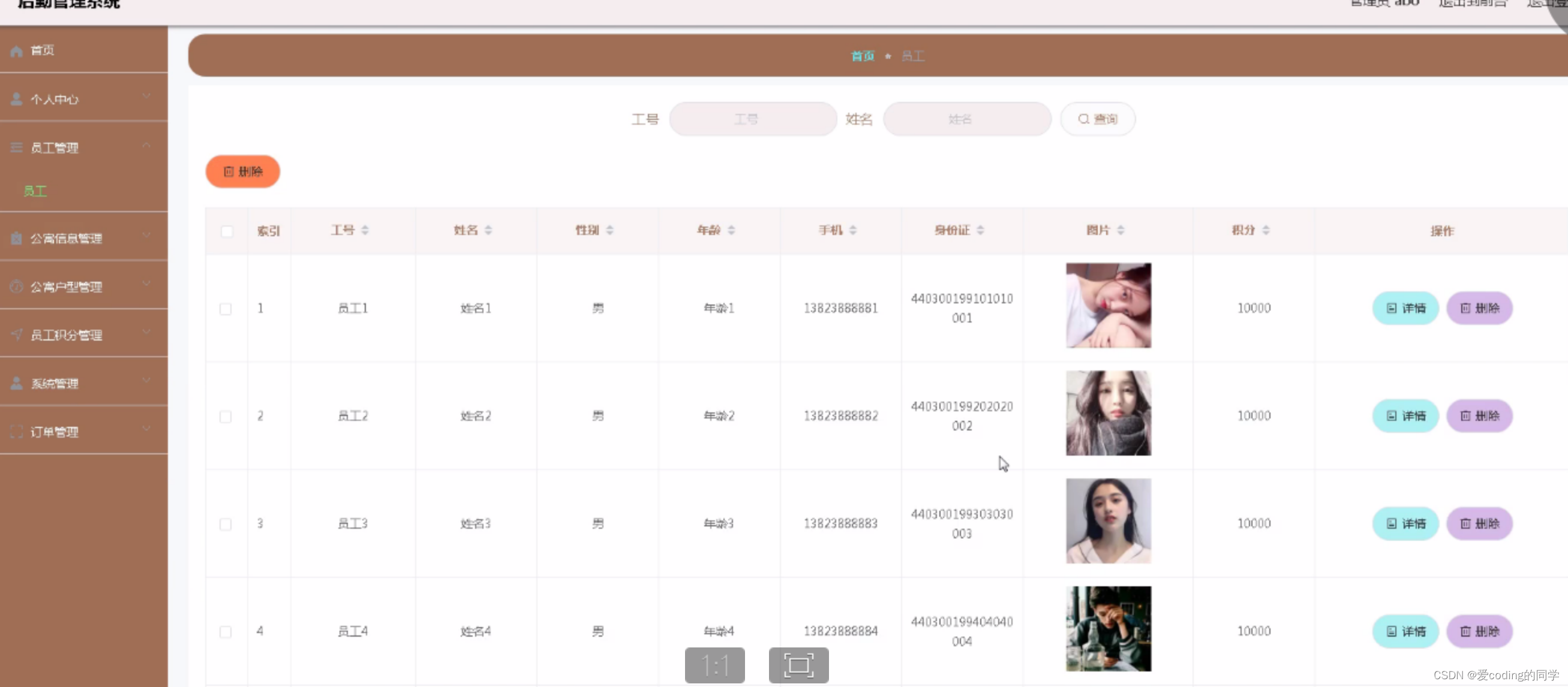
Task: Sort by the 工号 column arrows
Action: coord(365,230)
